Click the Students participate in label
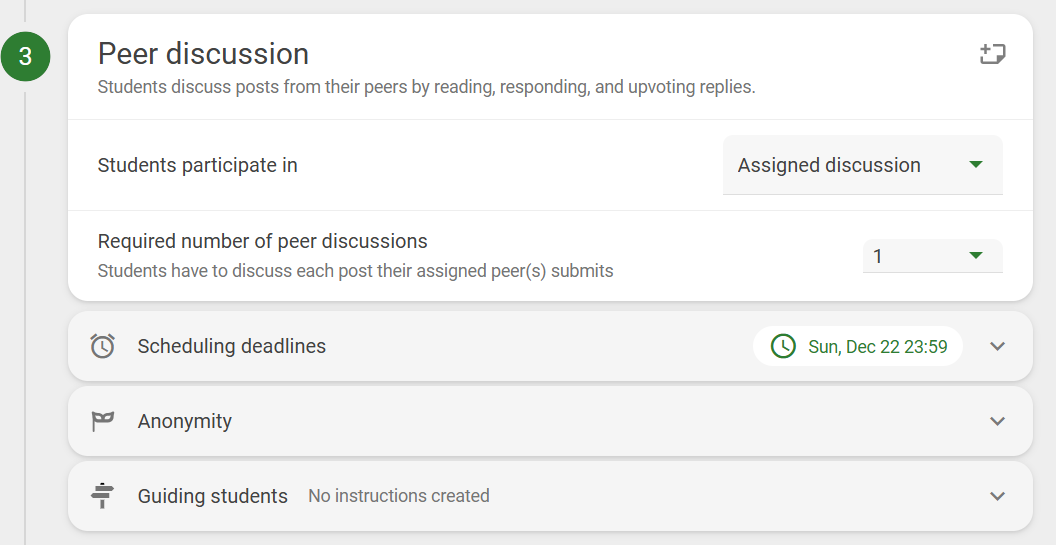 (197, 165)
